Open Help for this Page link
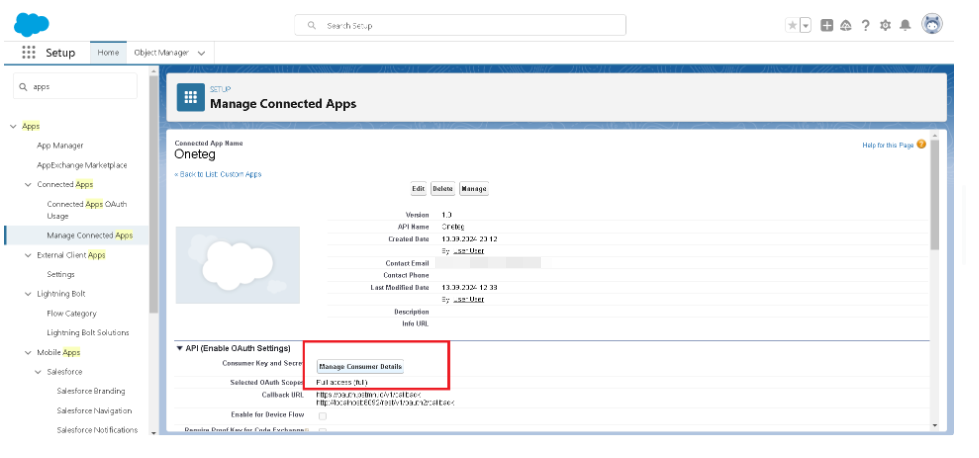The height and width of the screenshot is (458, 979). [x=887, y=145]
